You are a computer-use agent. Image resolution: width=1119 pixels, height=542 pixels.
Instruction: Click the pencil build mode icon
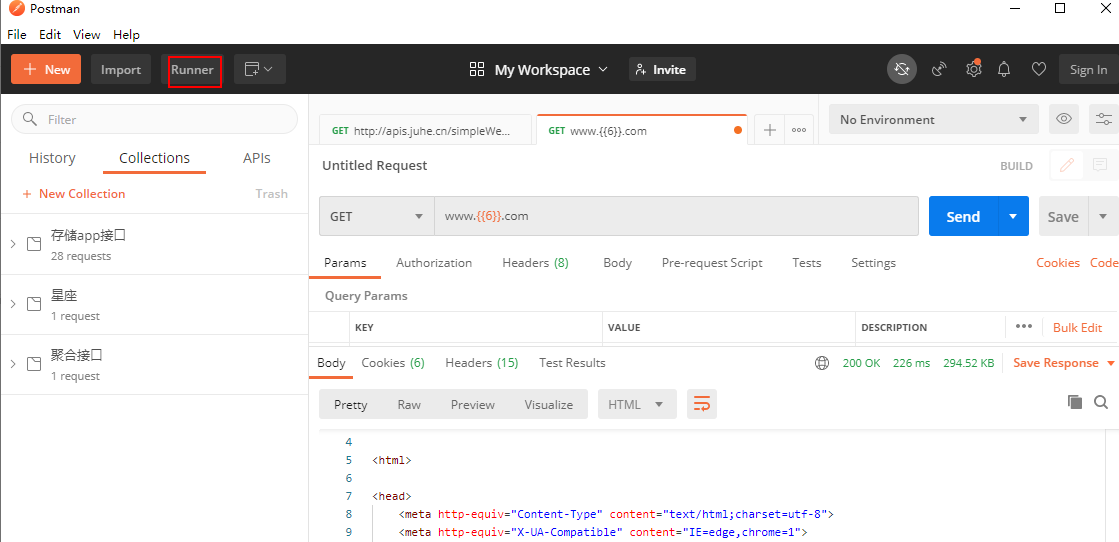point(1066,166)
